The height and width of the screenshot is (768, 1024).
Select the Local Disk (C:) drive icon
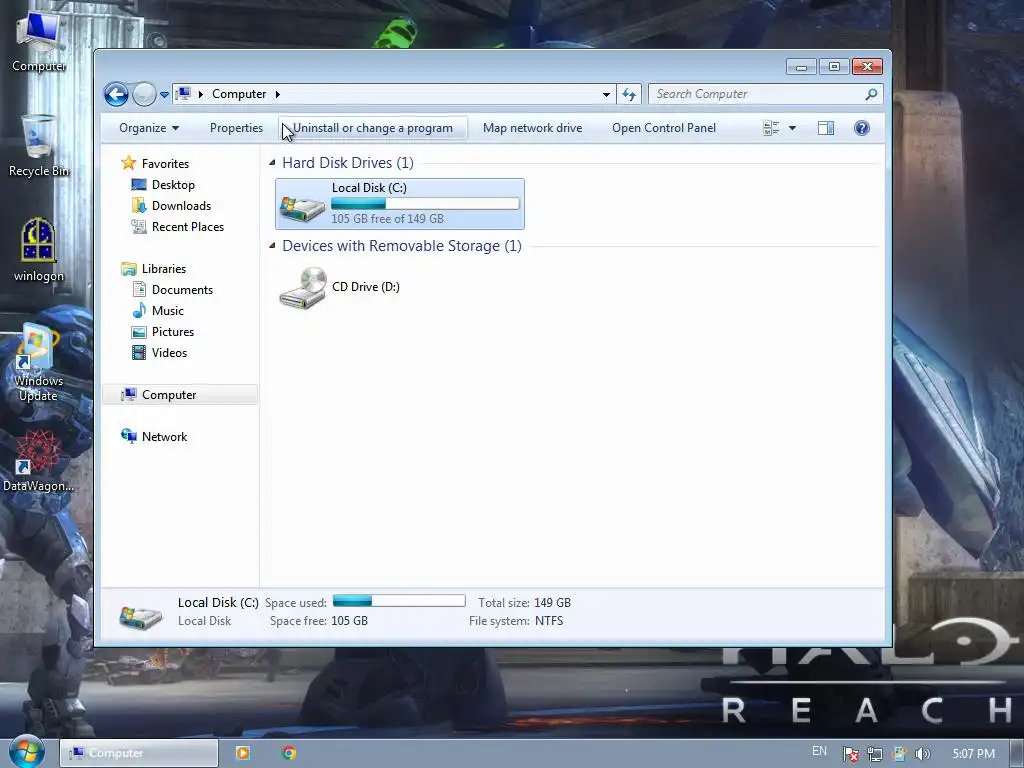(x=302, y=208)
